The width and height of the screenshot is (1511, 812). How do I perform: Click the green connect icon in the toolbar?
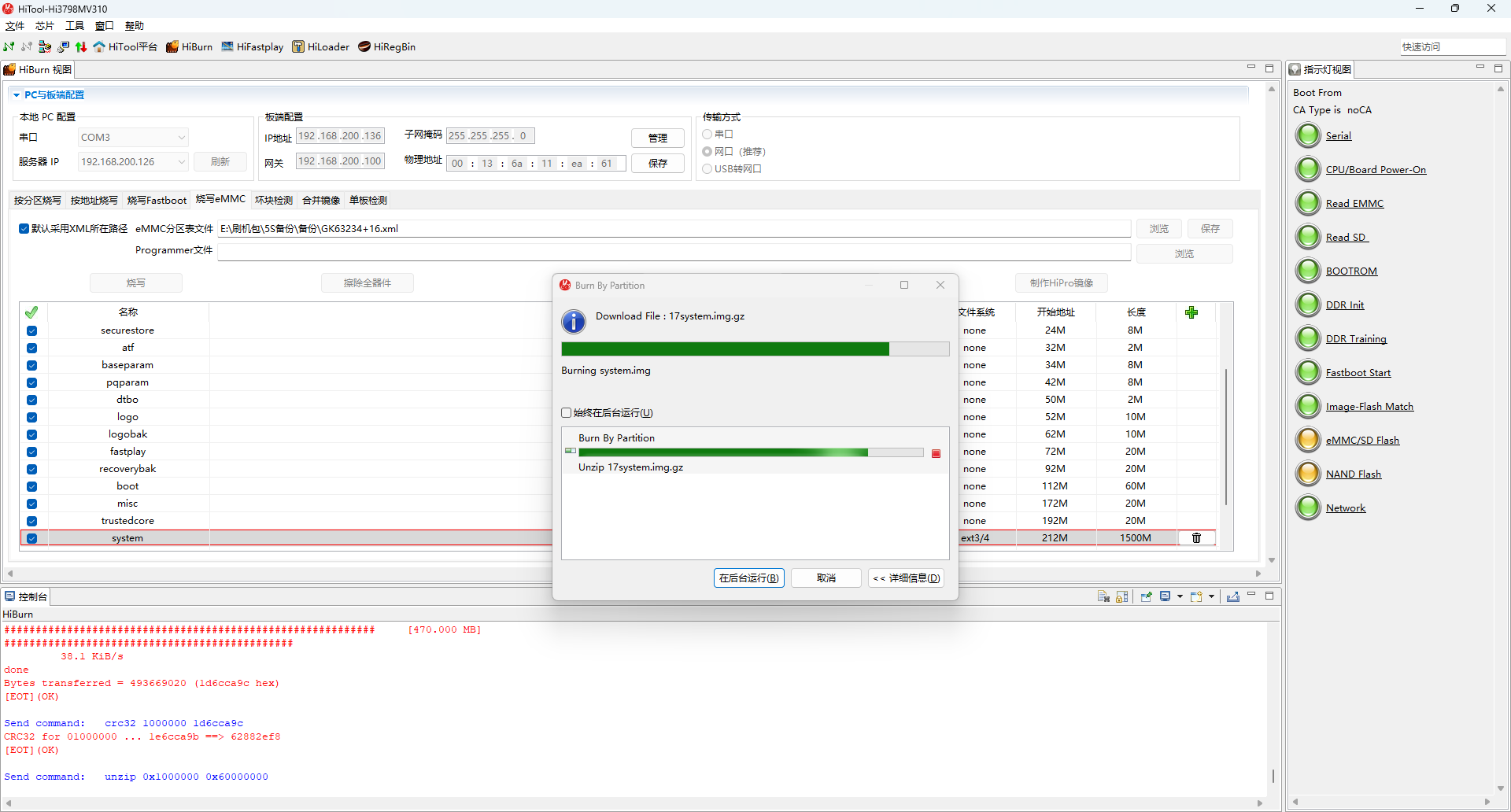point(9,46)
